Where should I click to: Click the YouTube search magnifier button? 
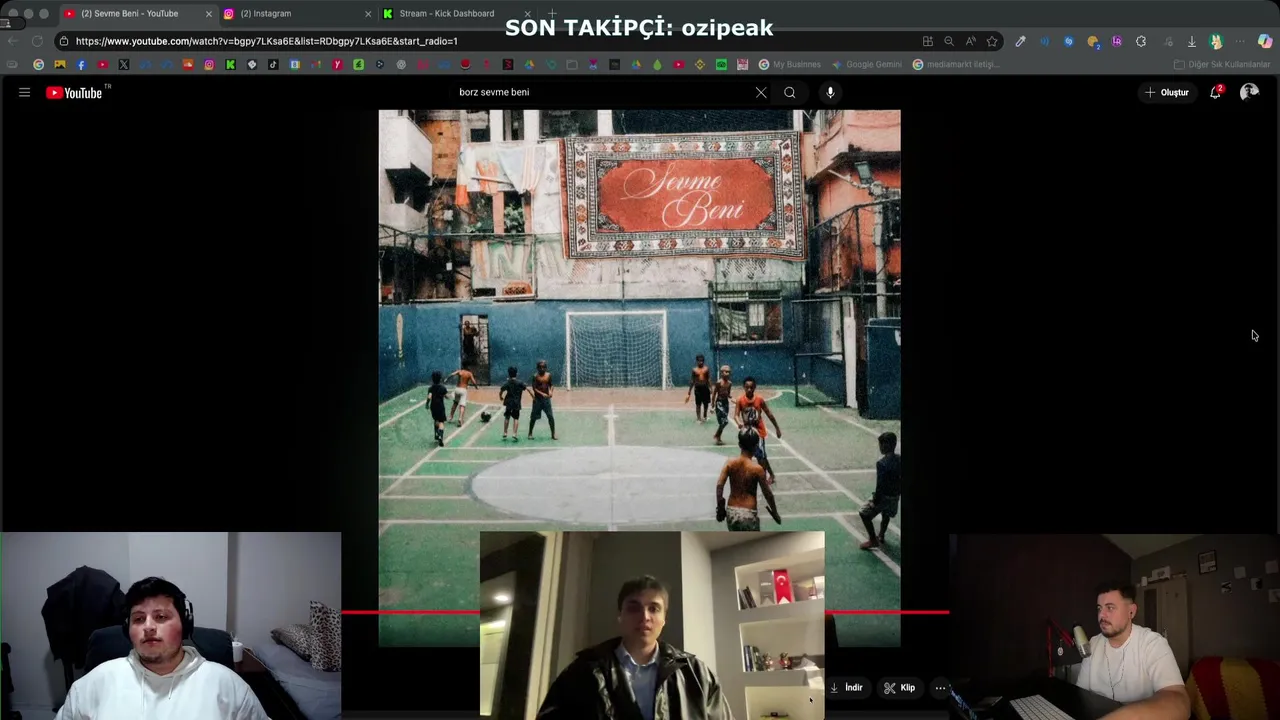point(790,92)
